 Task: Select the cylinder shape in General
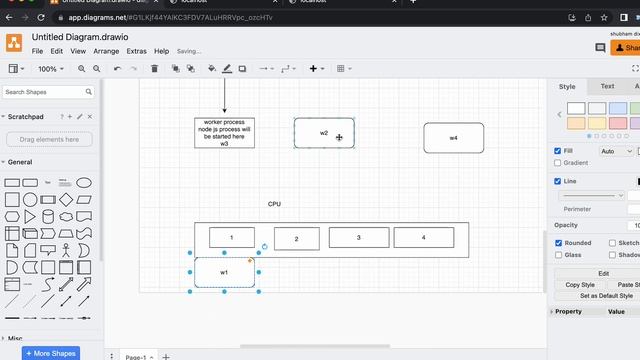coord(48,217)
